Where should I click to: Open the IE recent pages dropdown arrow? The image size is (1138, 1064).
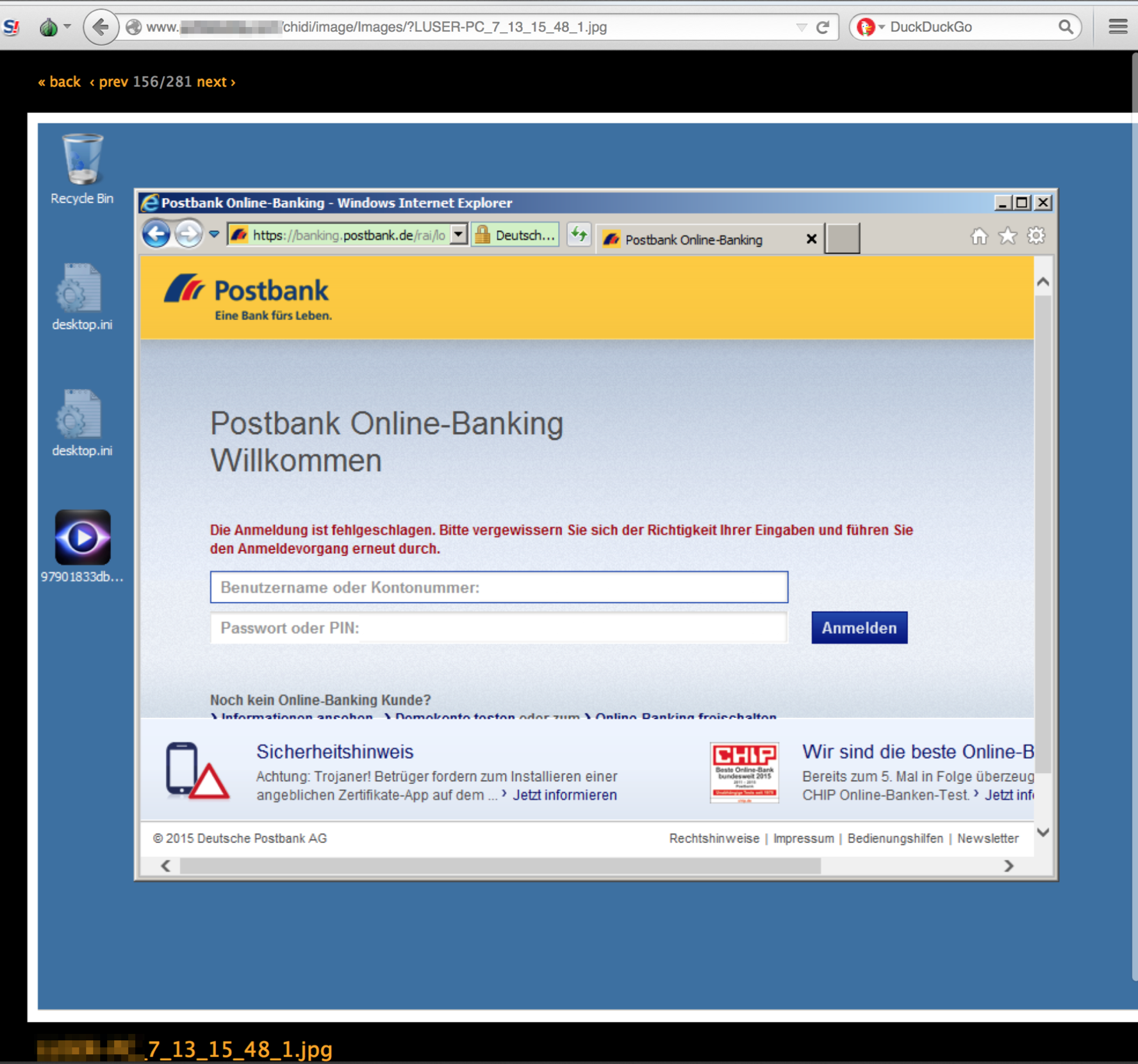(x=214, y=235)
